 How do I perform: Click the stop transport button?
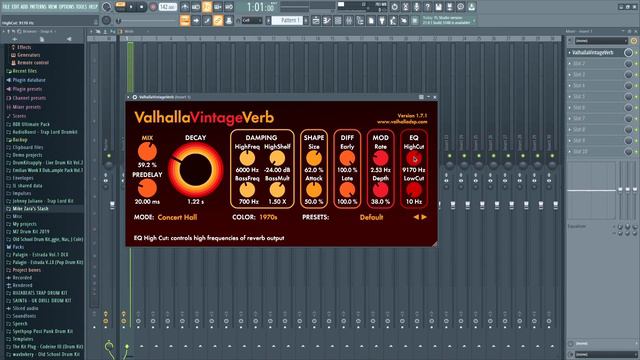tap(142, 7)
